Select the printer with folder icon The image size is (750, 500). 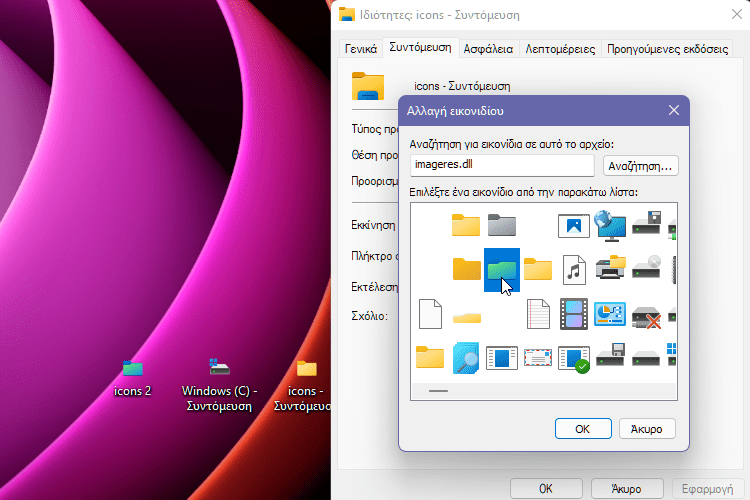pos(610,267)
